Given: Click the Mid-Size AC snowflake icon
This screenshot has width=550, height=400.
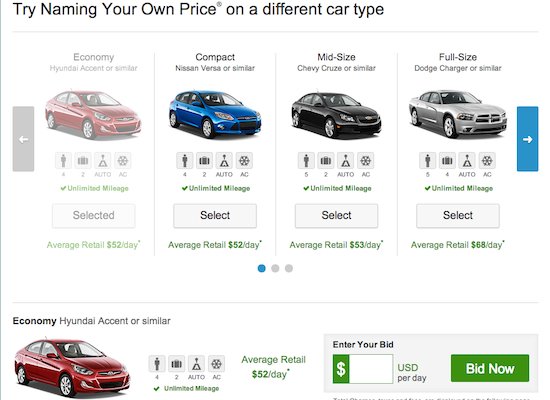Looking at the screenshot, I should tap(365, 161).
